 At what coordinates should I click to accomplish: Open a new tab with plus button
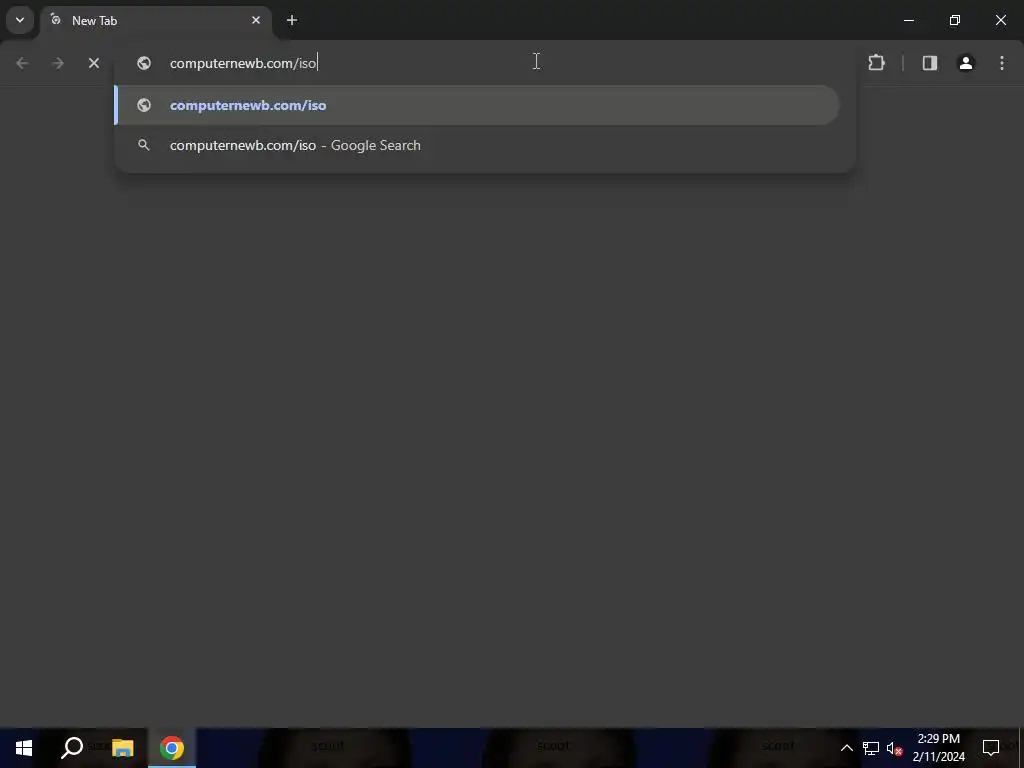292,20
